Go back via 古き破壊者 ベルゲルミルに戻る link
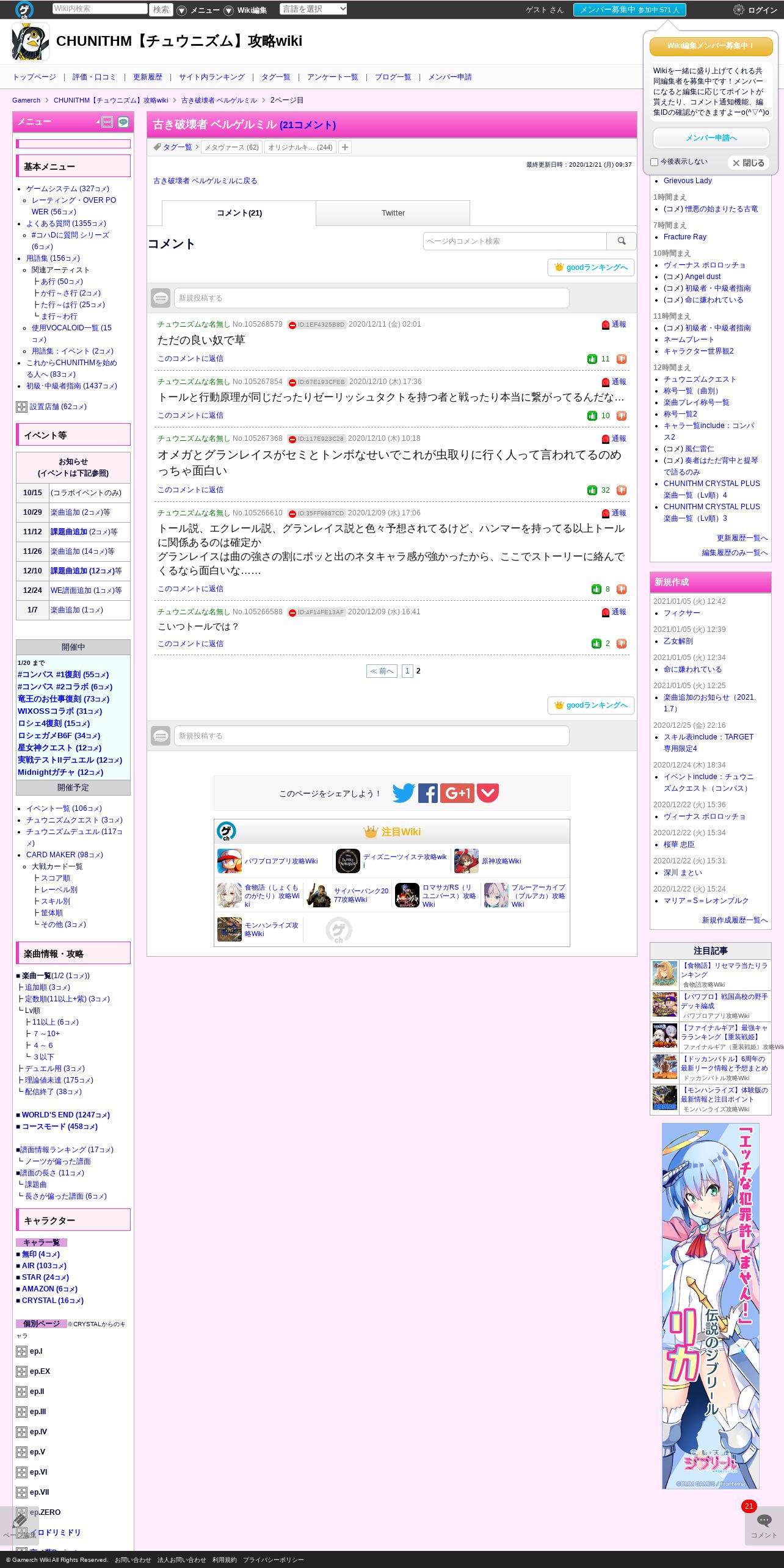Image resolution: width=784 pixels, height=1568 pixels. (205, 181)
